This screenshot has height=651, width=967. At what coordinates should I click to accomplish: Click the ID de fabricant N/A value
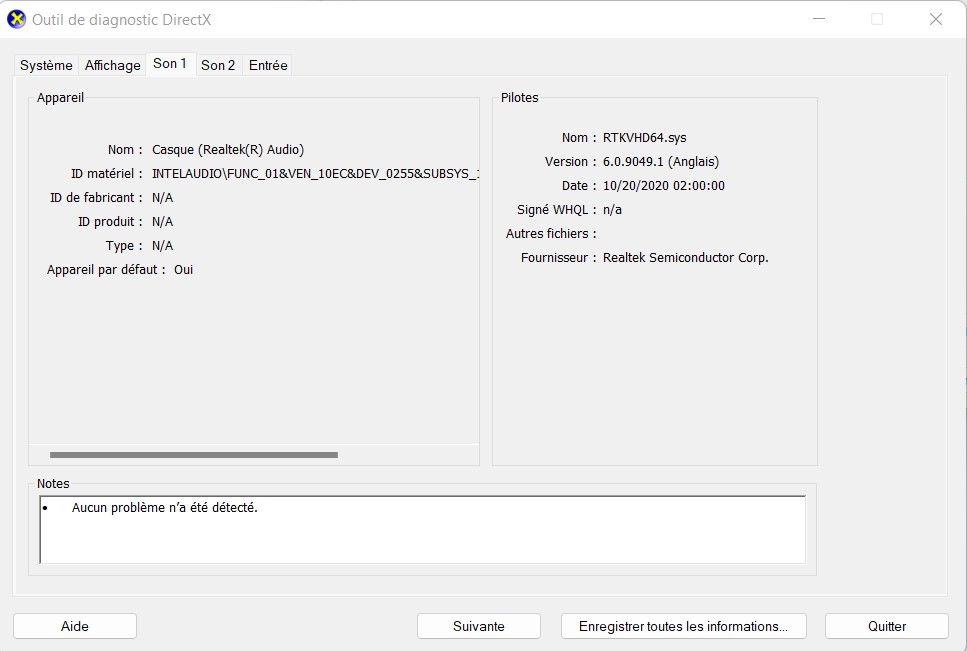pyautogui.click(x=162, y=198)
